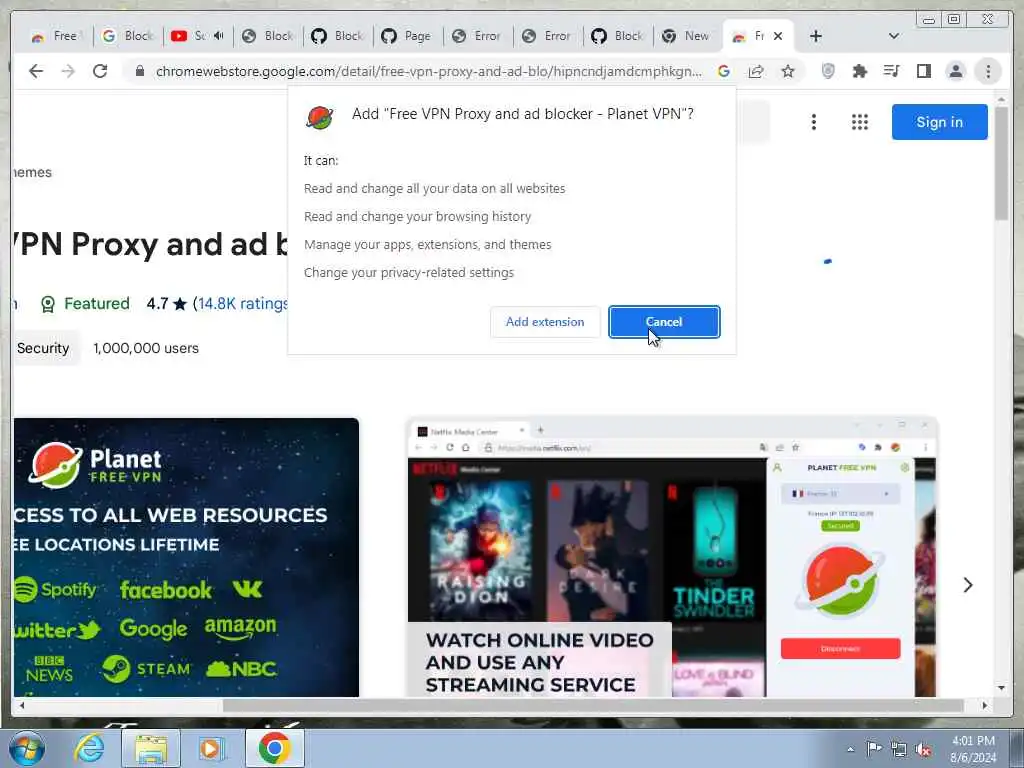Switch to the New tab
1024x768 pixels.
(x=687, y=36)
